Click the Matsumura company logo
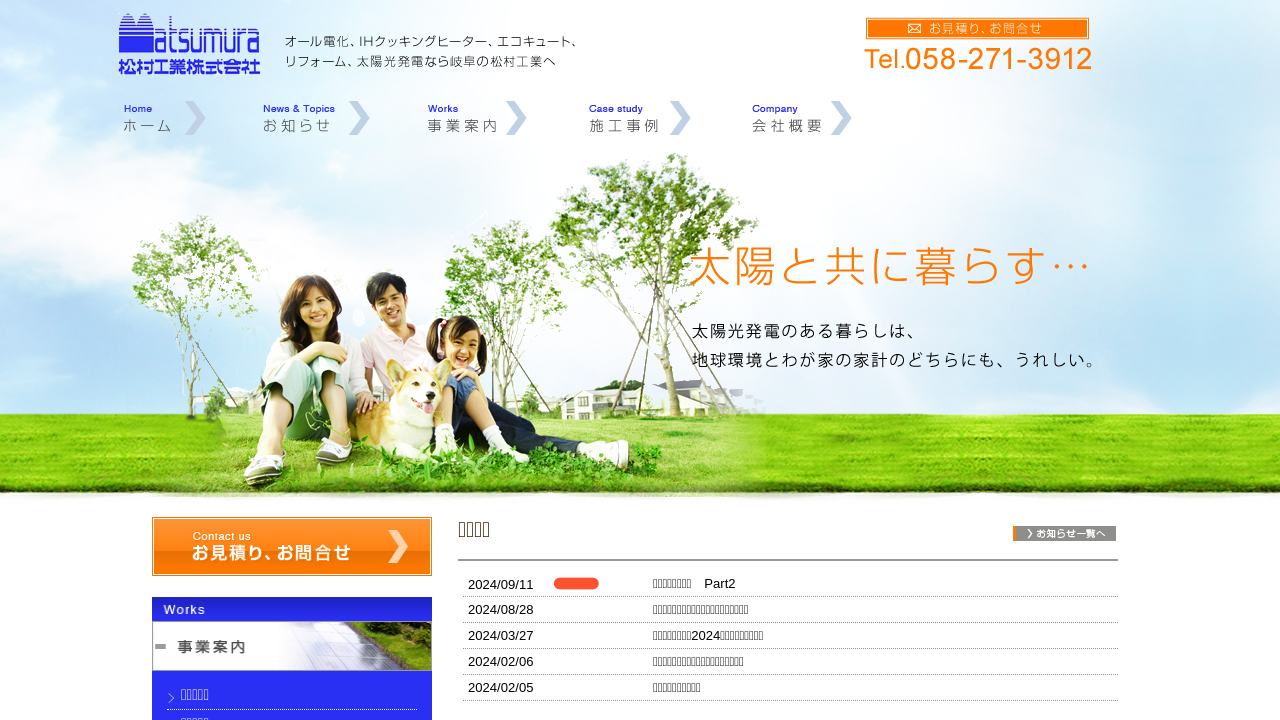The image size is (1280, 720). click(x=189, y=44)
